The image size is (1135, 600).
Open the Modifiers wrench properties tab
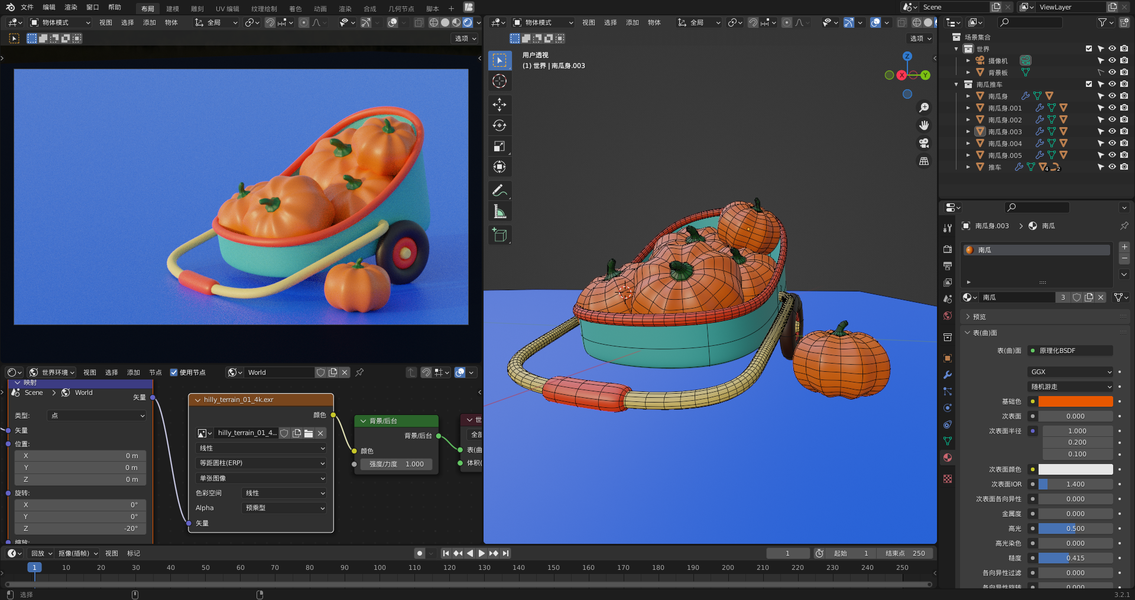(948, 375)
